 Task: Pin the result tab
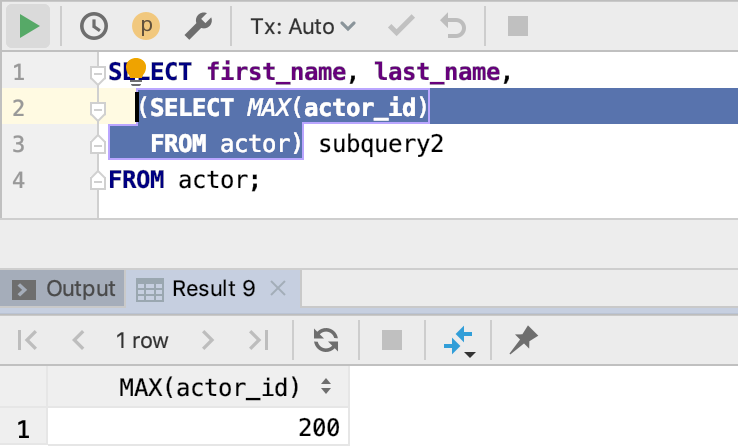click(x=521, y=340)
